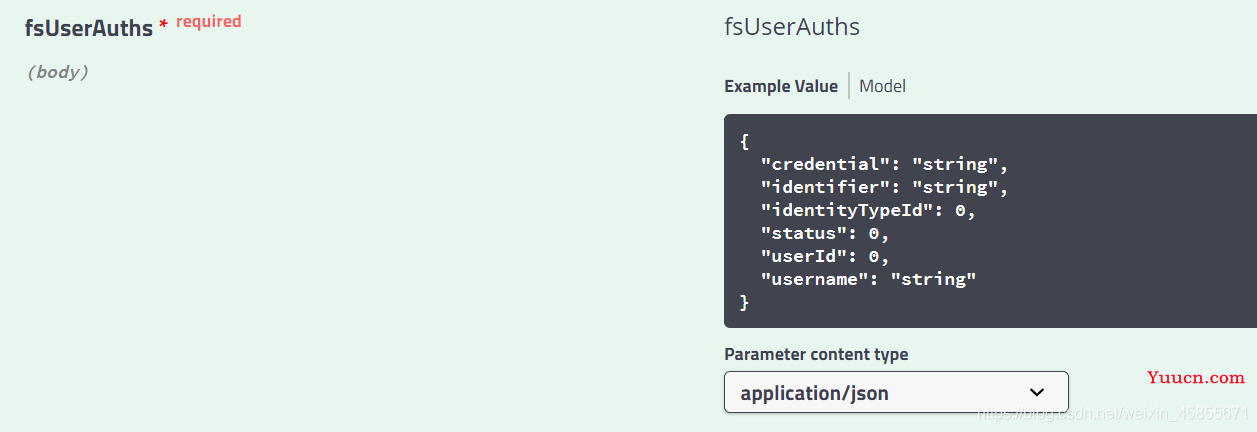Click the opening brace of the JSON example
Image resolution: width=1257 pixels, height=432 pixels.
(745, 141)
